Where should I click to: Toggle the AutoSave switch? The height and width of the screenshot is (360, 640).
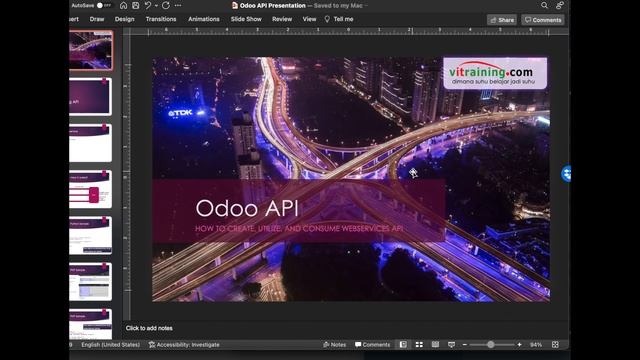coord(104,6)
